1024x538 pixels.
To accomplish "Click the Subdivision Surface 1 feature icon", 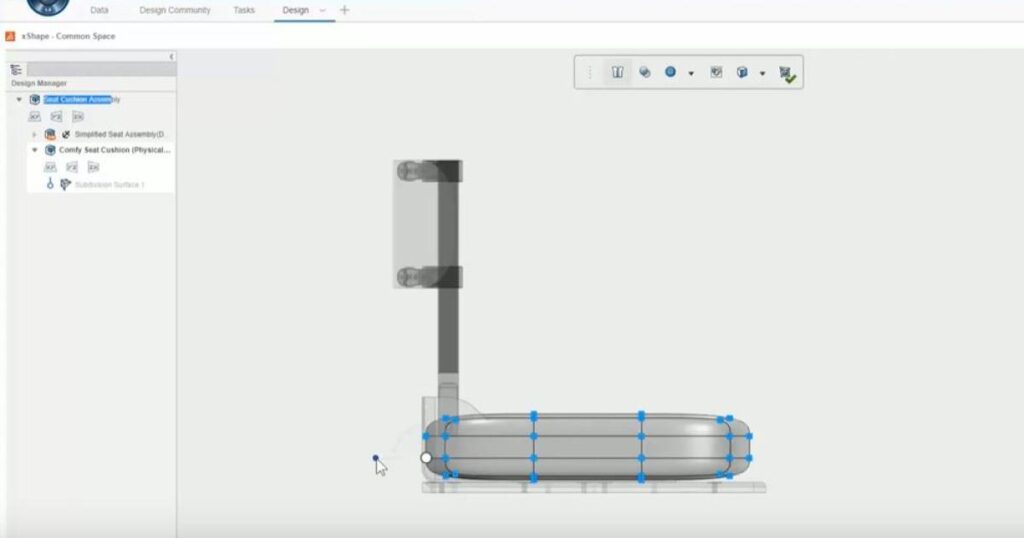I will (x=66, y=185).
